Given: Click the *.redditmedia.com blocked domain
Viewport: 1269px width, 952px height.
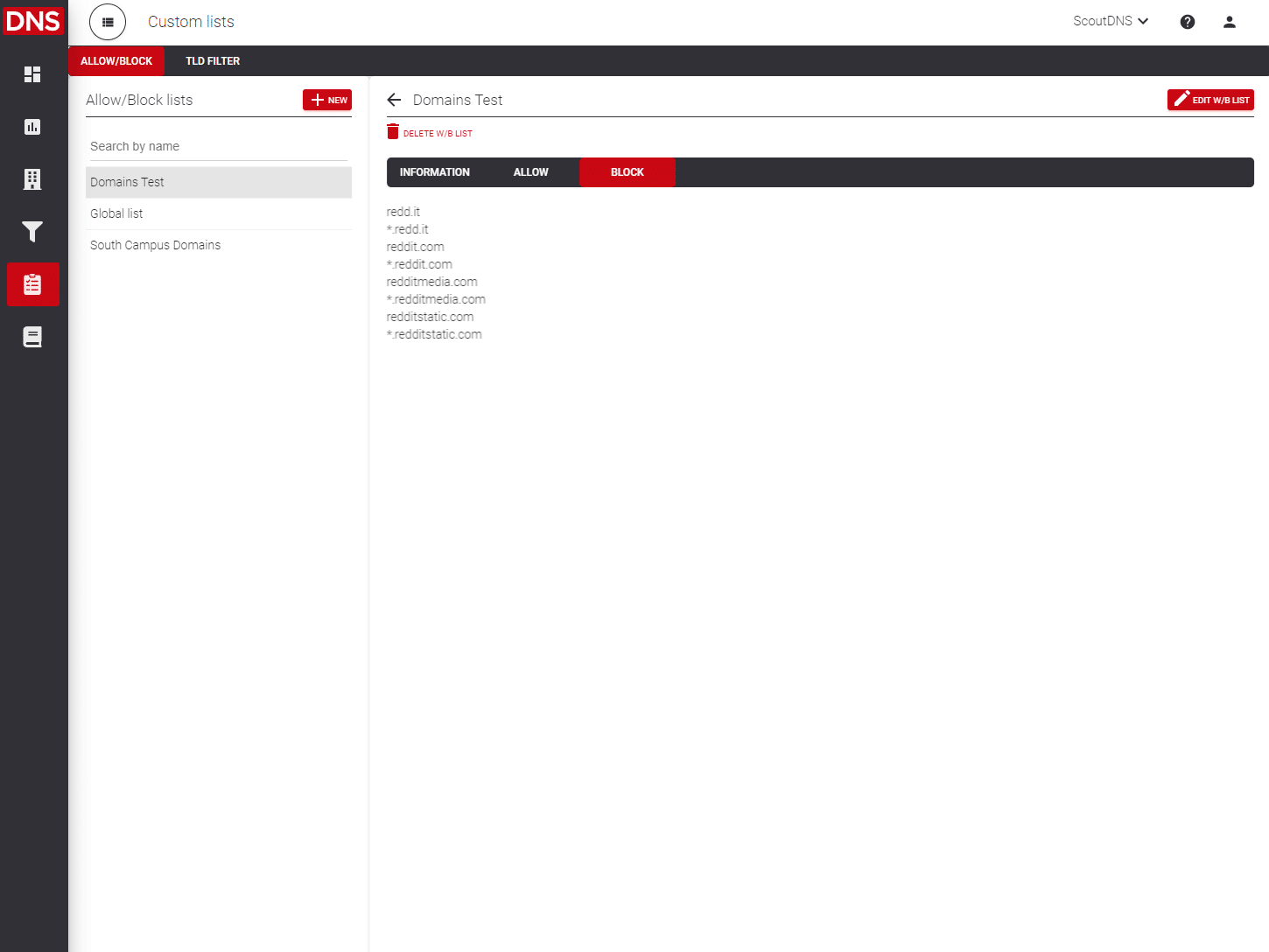Looking at the screenshot, I should tap(436, 299).
